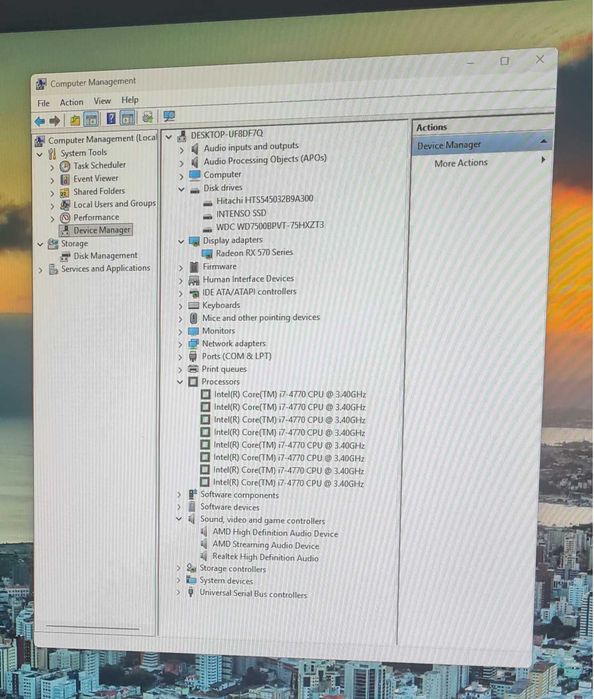594x699 pixels.
Task: Select WDC WD7500BPVT-75HXZT3 disk drive
Action: click(x=270, y=226)
